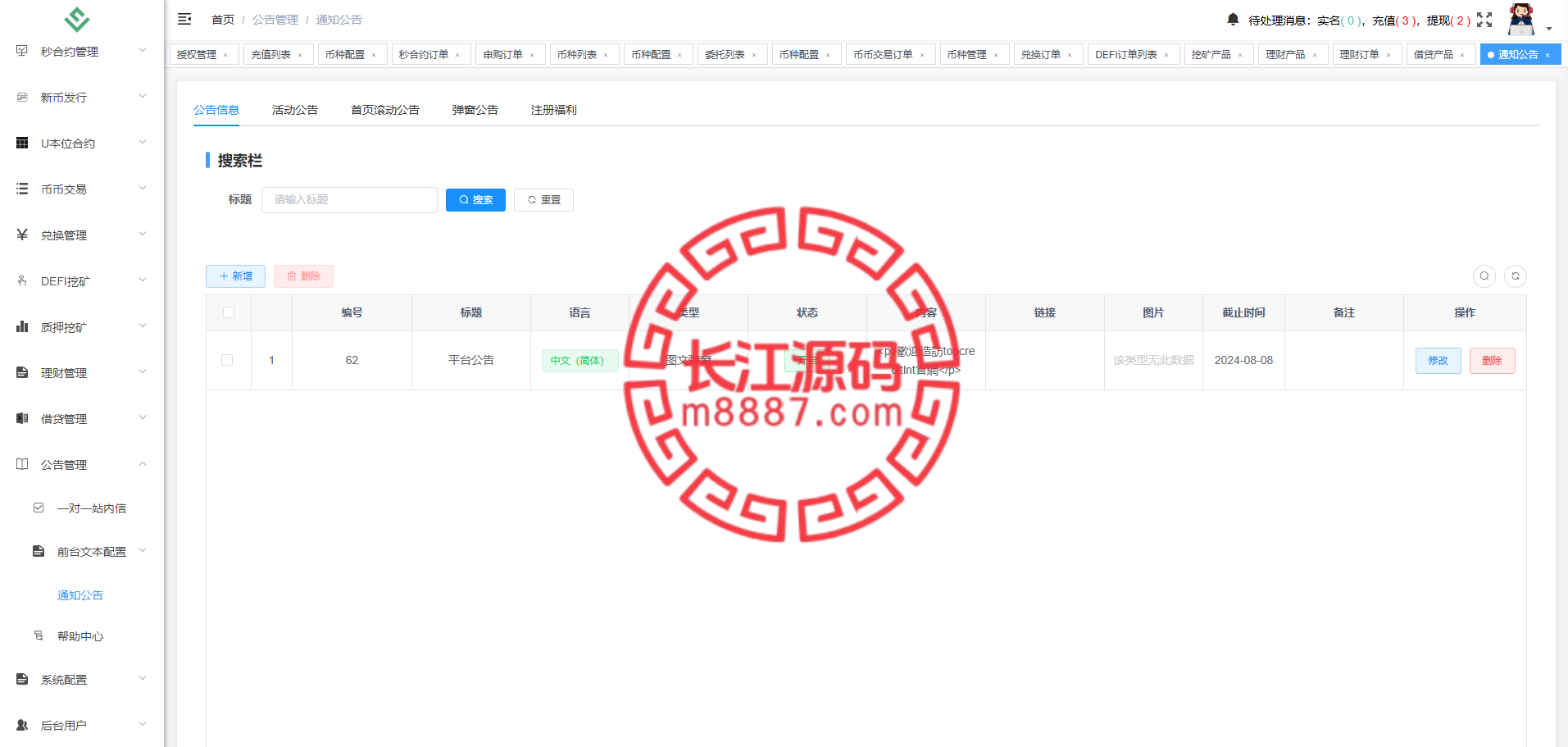Screen dimensions: 1568x747
Task: Click the 系统配置 sidebar icon
Action: coord(22,679)
